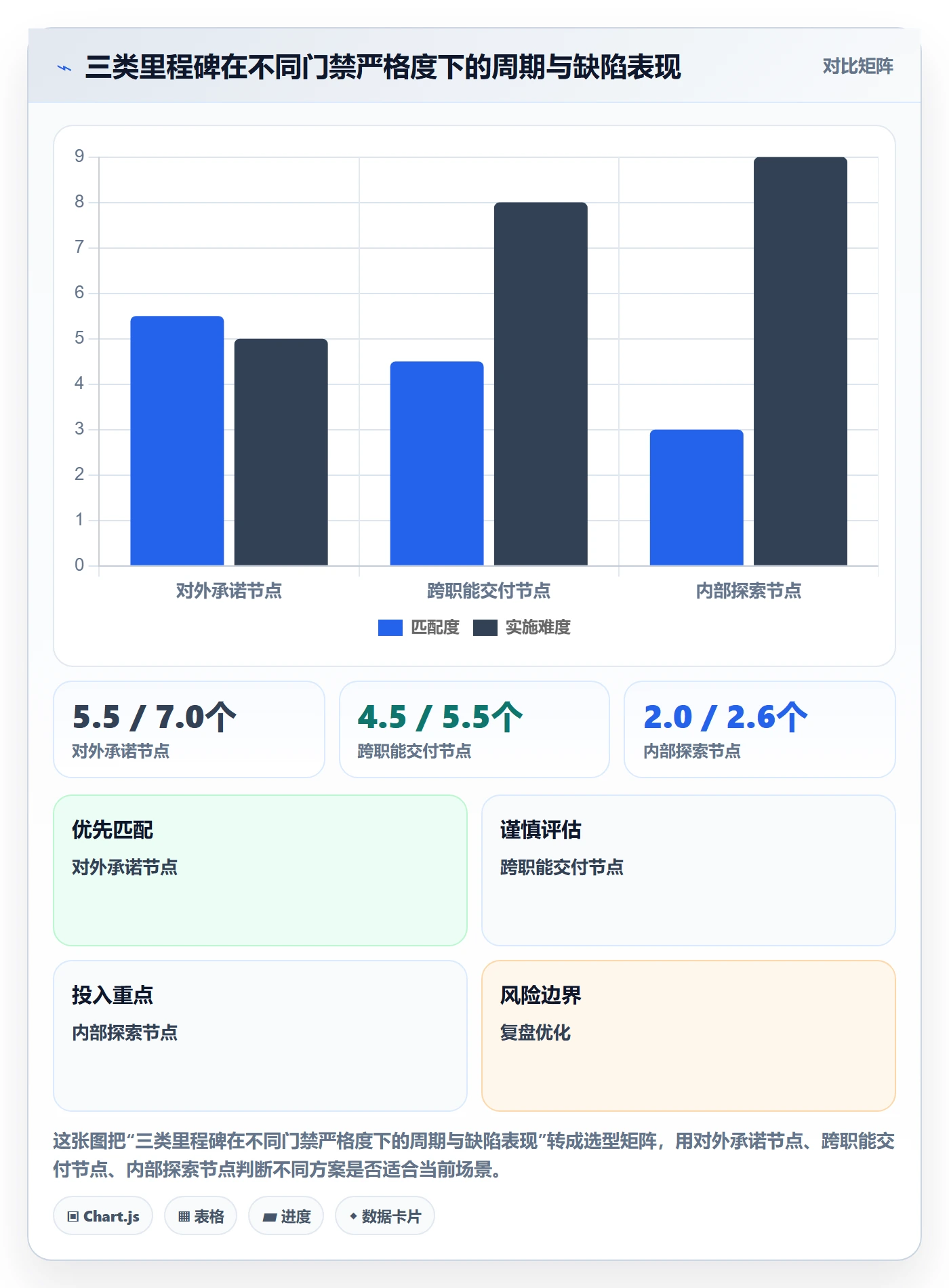Click the title 三类里程碑在不同门禁严格度下的周期与缺陷表现

click(x=383, y=67)
